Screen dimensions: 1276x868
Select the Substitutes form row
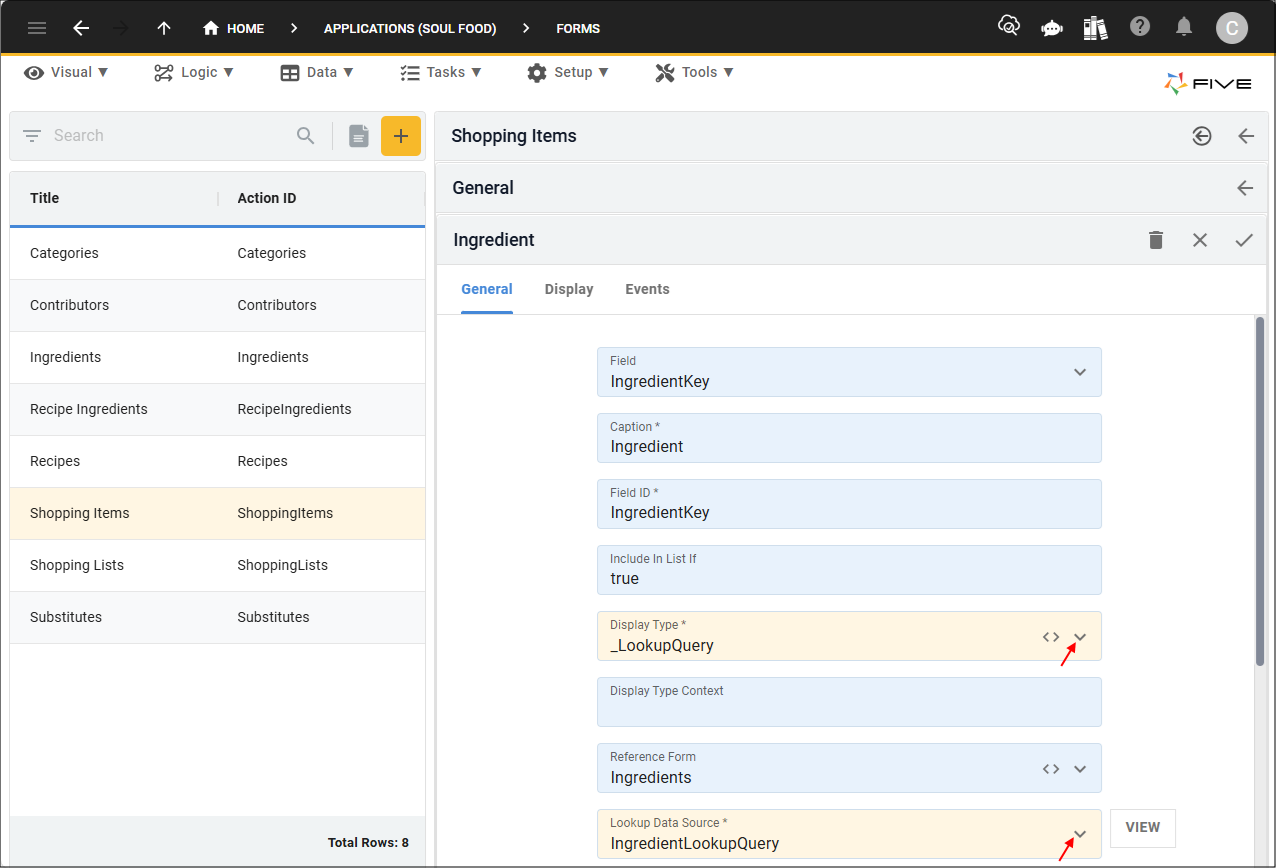217,617
